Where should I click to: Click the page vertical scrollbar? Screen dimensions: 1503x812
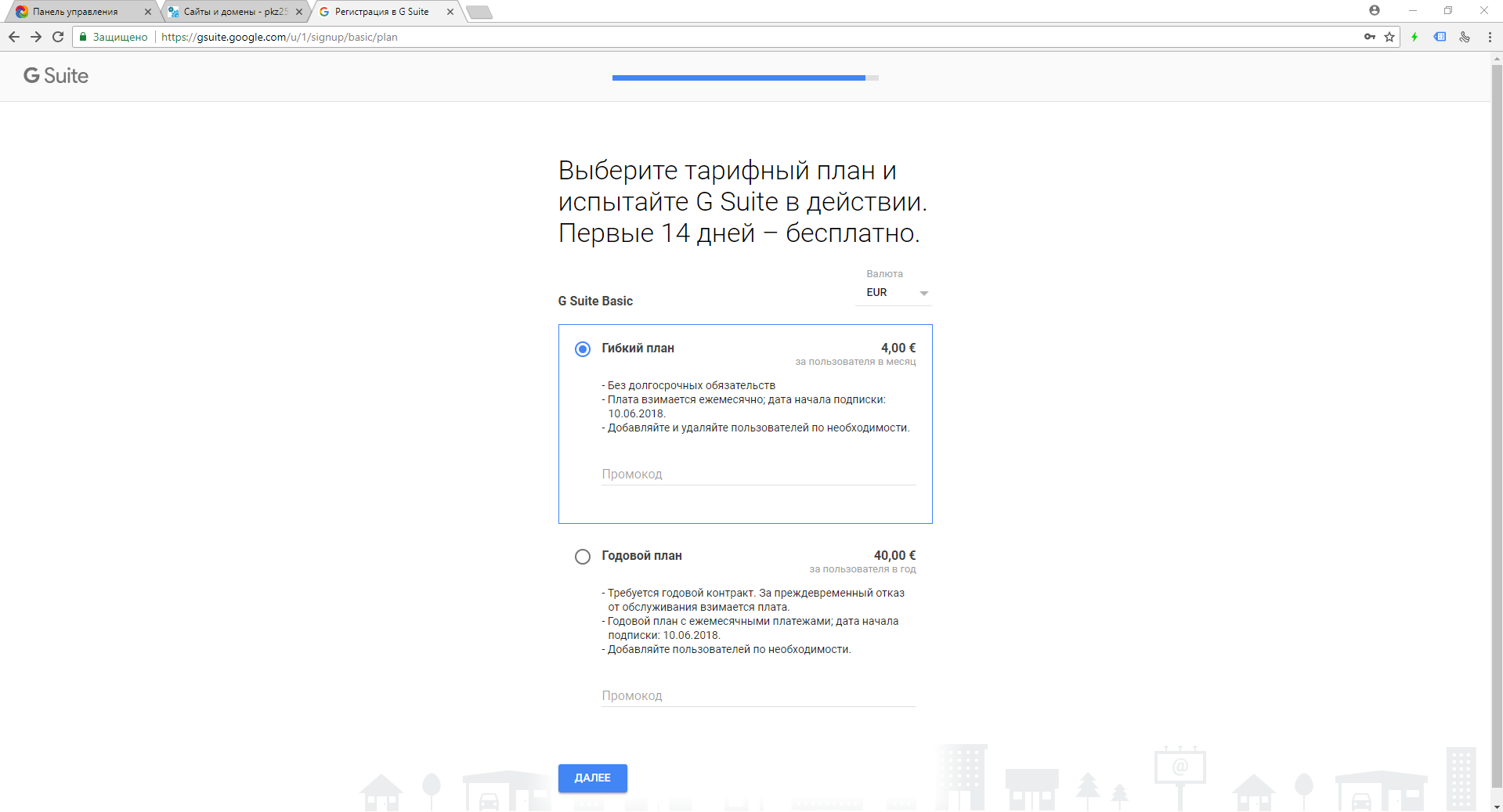click(1497, 427)
